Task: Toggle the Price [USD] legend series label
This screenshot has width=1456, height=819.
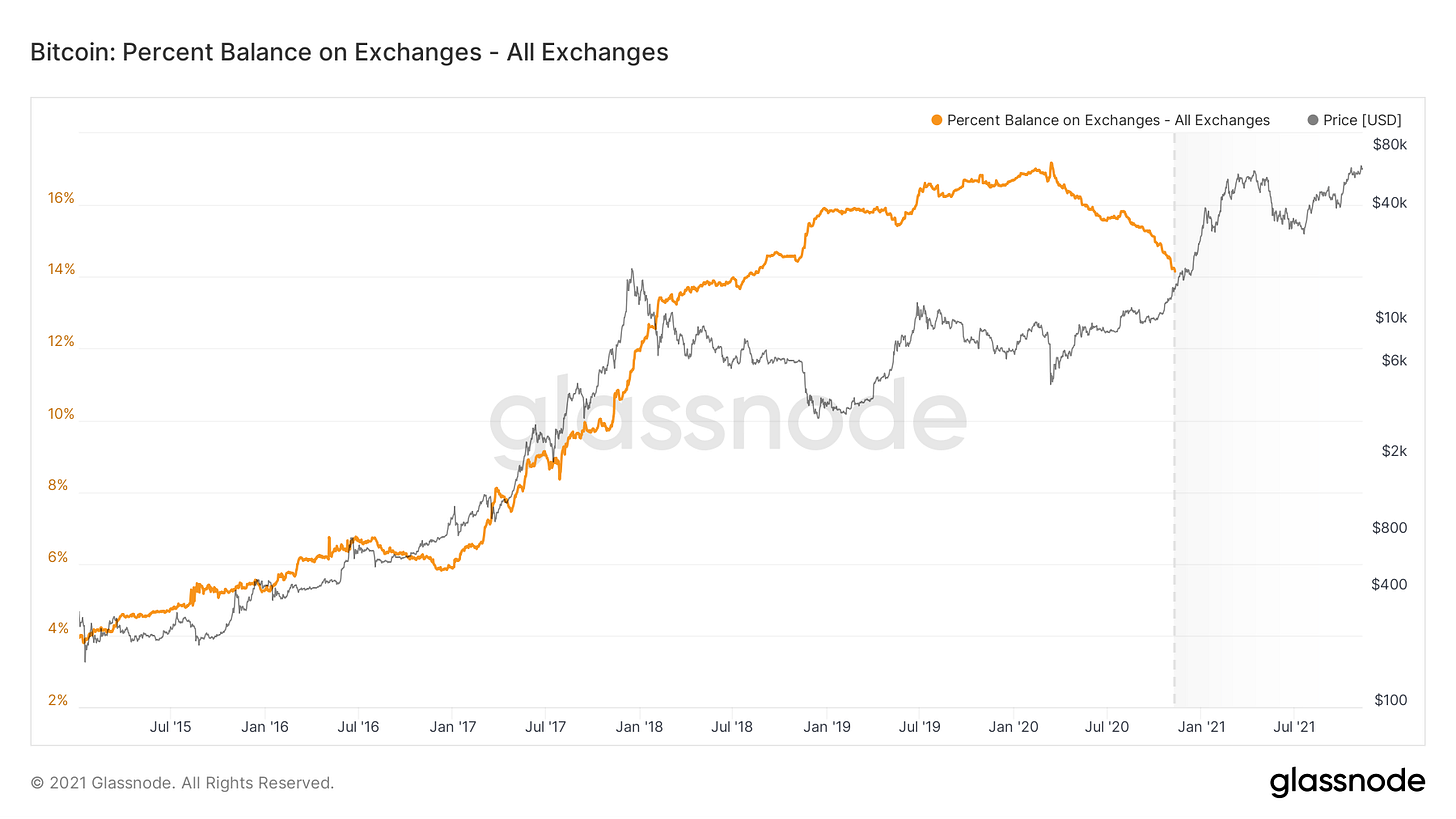Action: (1362, 120)
